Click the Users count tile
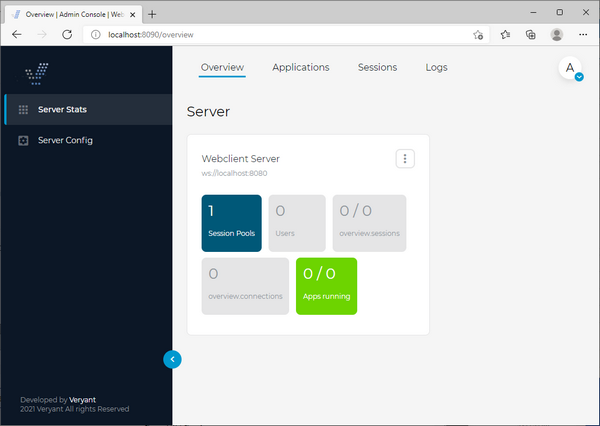Viewport: 600px width, 426px height. 297,223
